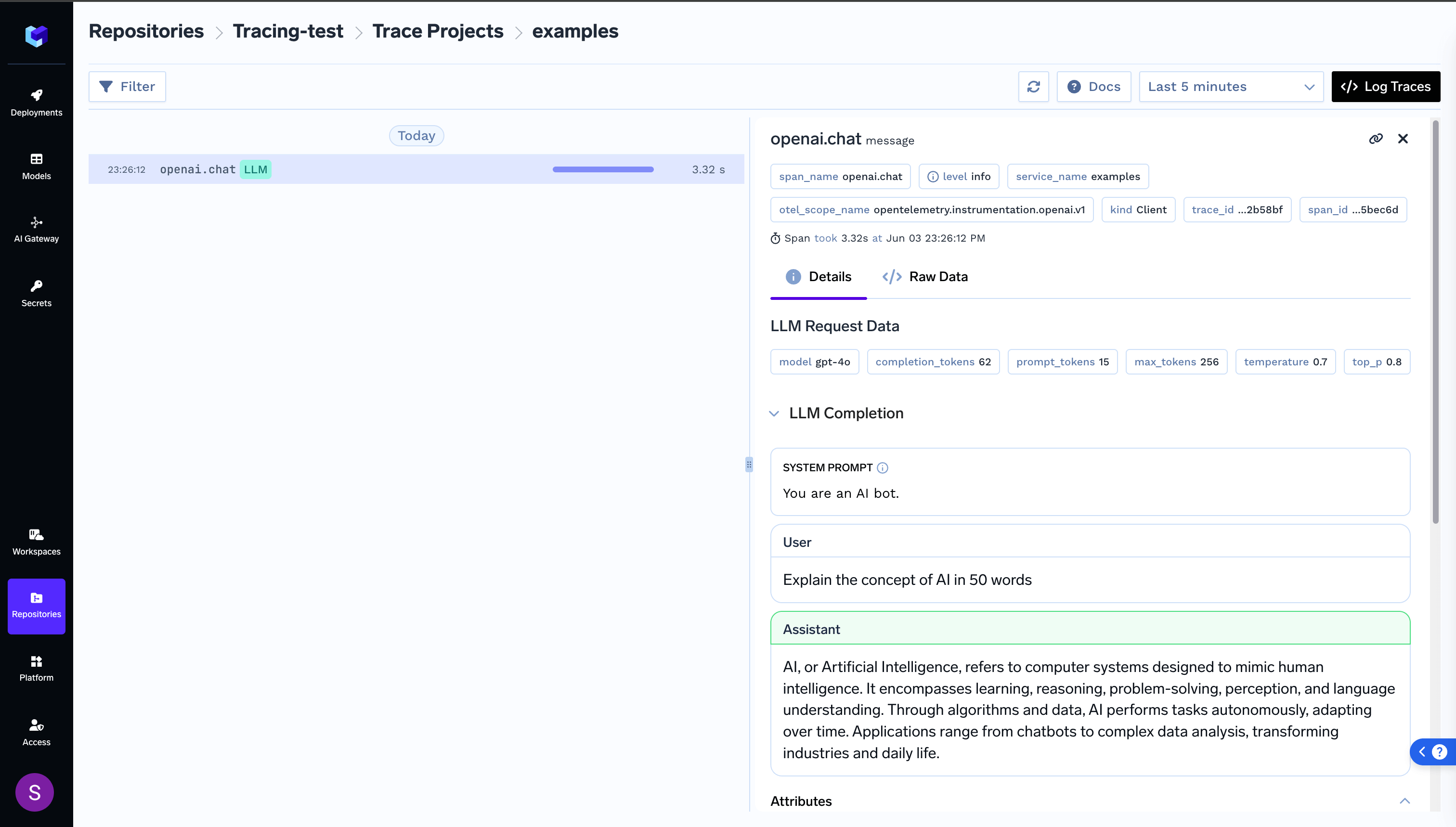Screen dimensions: 1456x827
Task: Click the span_id ...5bec6d chip
Action: click(1352, 209)
